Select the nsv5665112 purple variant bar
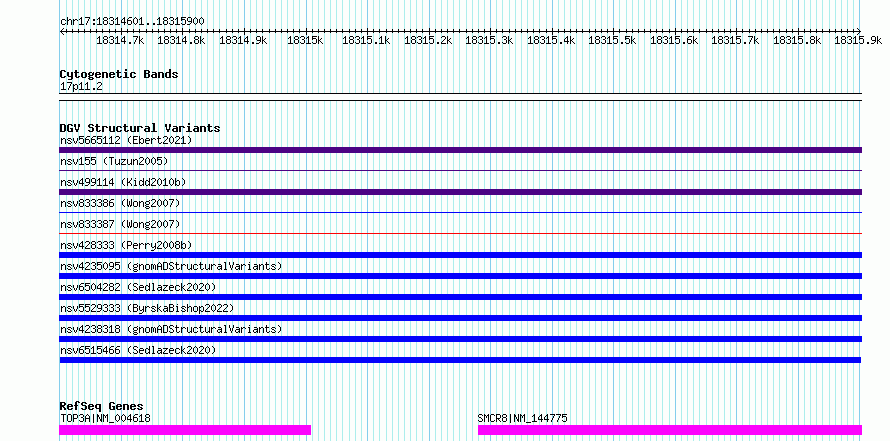The image size is (890, 441). pos(460,150)
